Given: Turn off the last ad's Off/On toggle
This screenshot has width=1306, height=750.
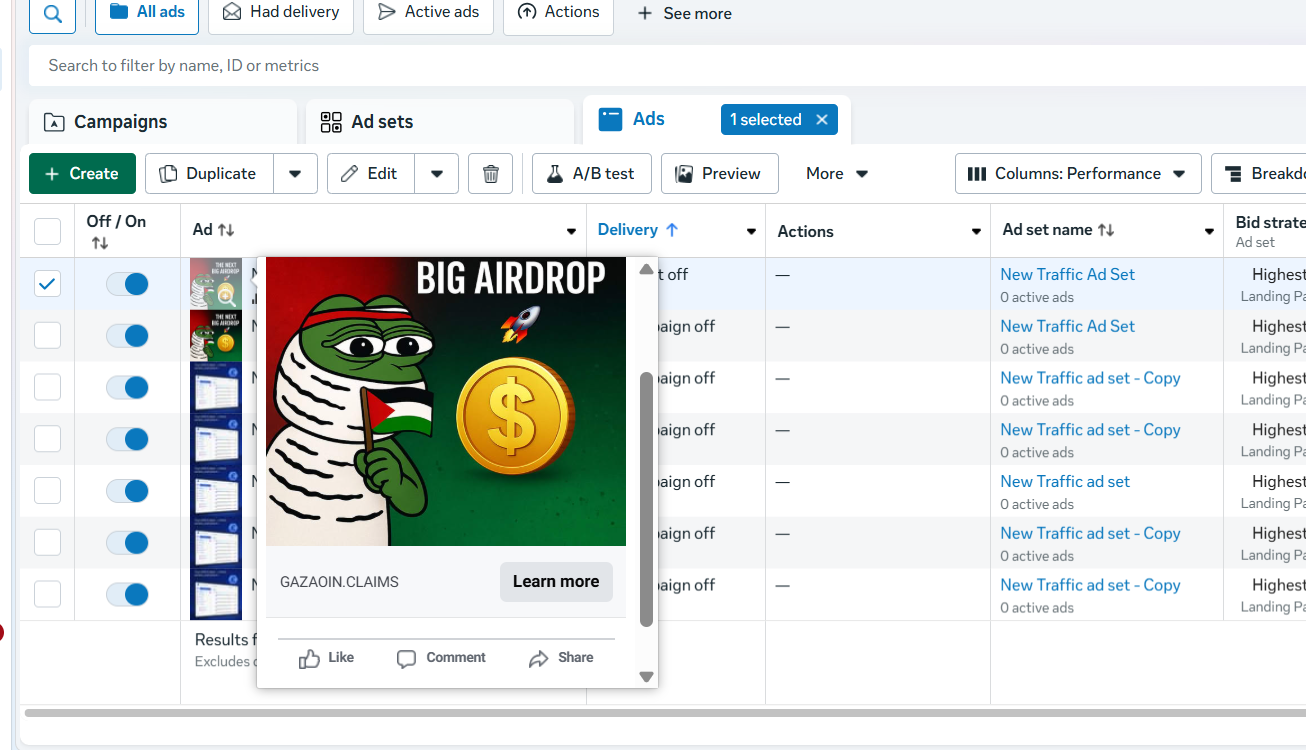Looking at the screenshot, I should [127, 595].
